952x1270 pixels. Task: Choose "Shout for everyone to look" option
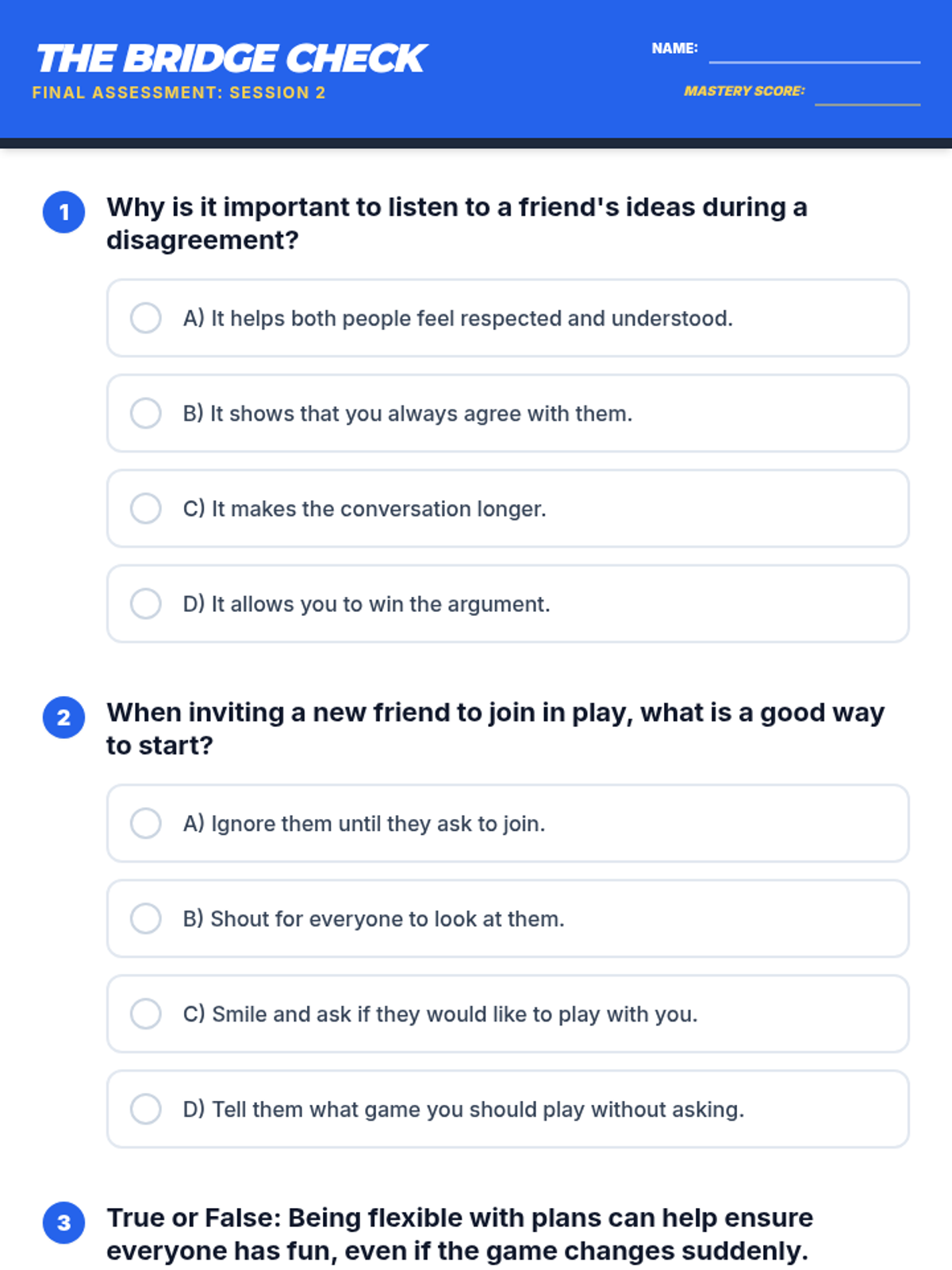pos(146,919)
